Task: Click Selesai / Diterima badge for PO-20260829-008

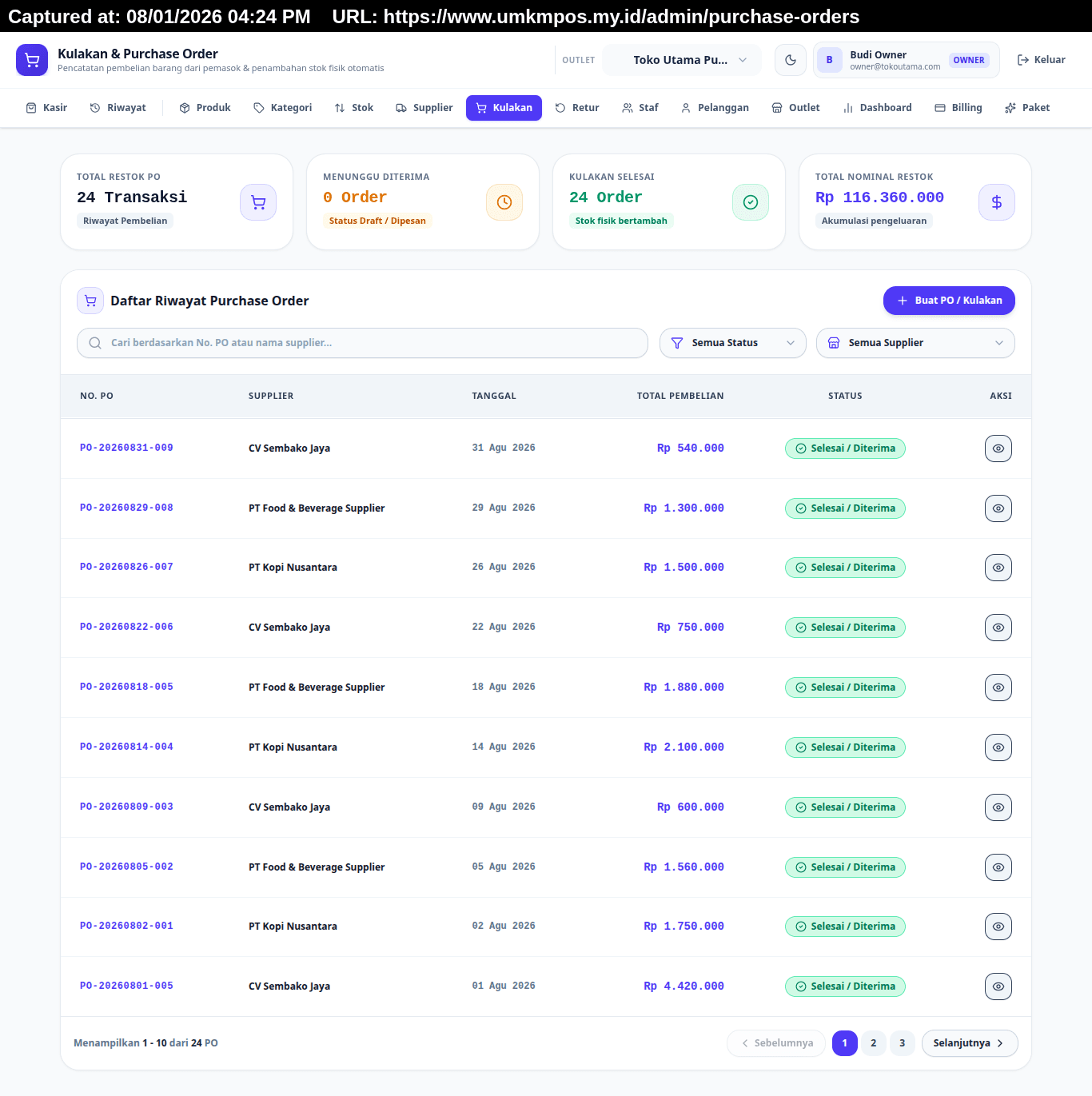Action: 845,508
